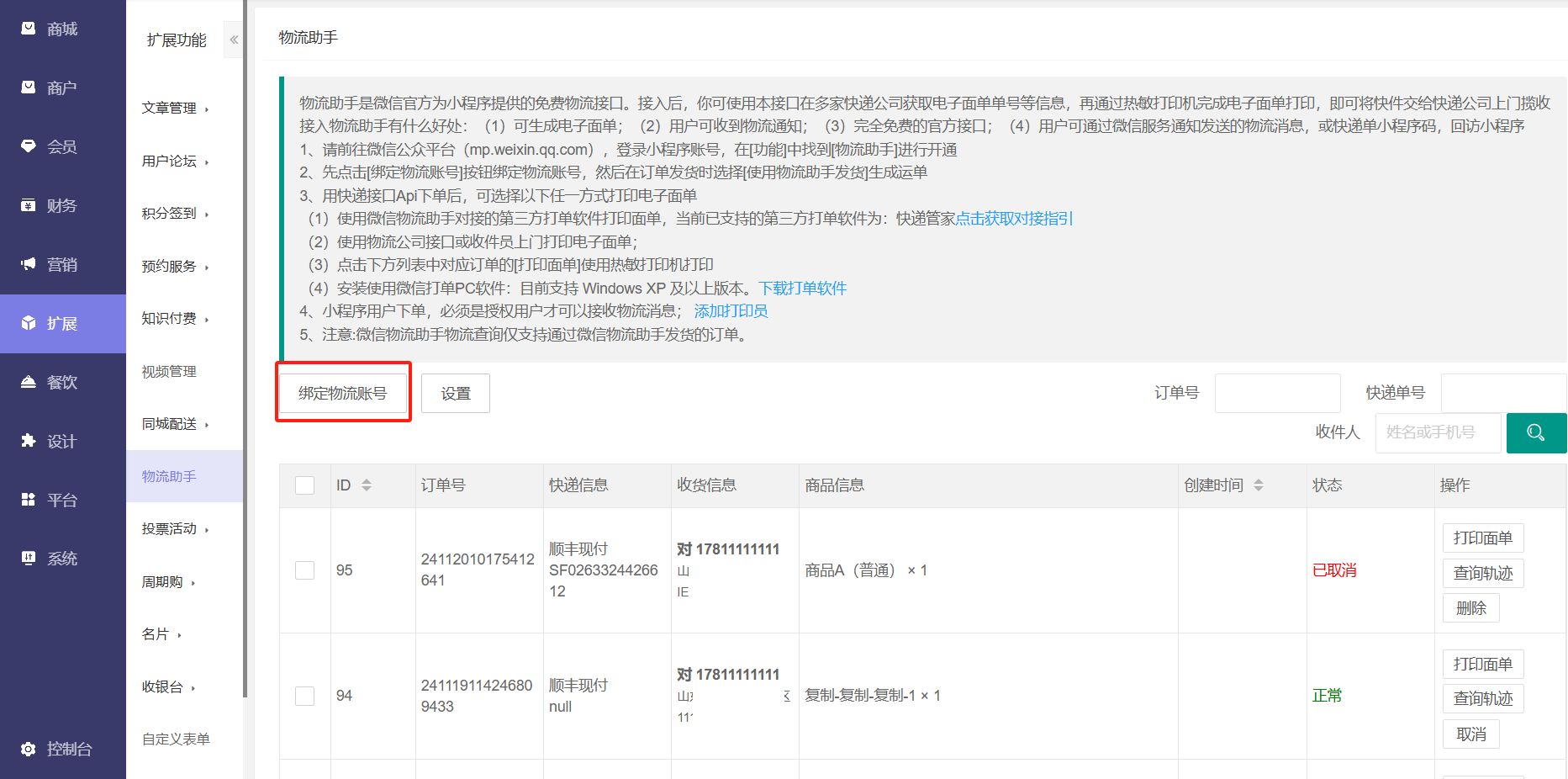Open 控制台 gear icon at bottom
Viewport: 1568px width, 779px height.
click(x=29, y=749)
